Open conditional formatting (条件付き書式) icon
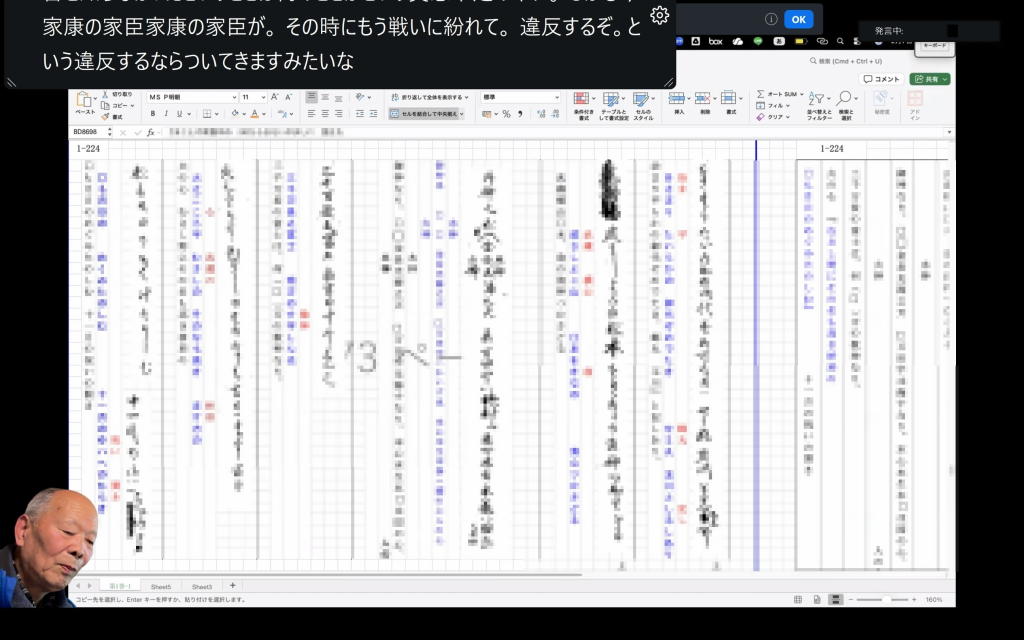 click(x=583, y=99)
